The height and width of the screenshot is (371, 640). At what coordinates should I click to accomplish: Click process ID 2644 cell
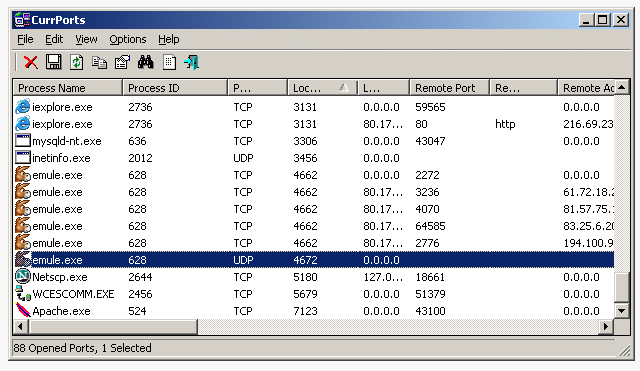[x=140, y=277]
